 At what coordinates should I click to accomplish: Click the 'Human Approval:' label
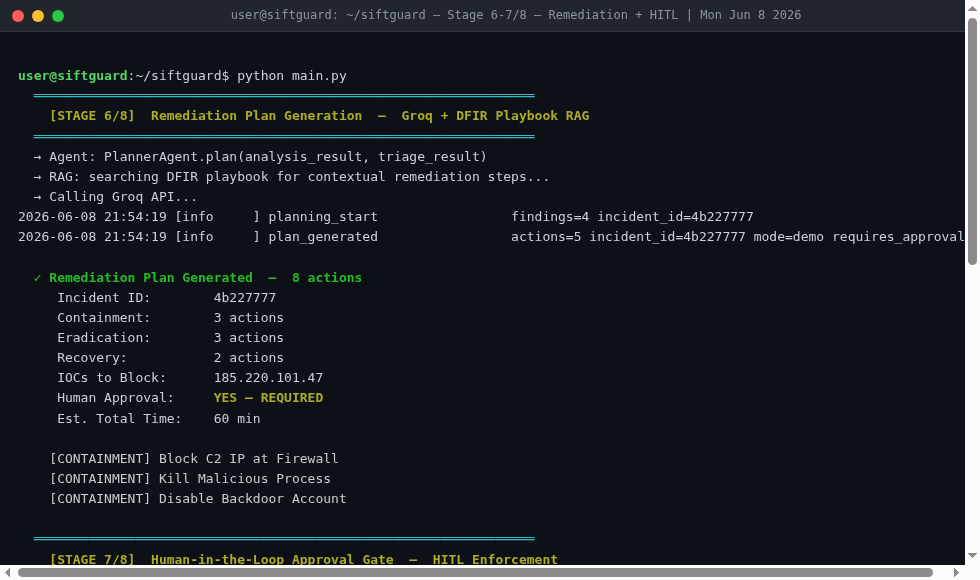[116, 398]
